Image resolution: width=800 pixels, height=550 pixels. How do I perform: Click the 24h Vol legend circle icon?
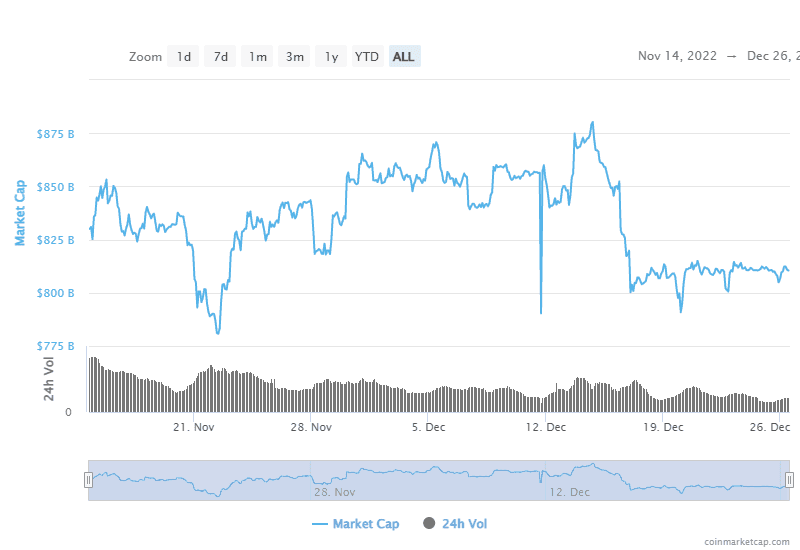430,523
